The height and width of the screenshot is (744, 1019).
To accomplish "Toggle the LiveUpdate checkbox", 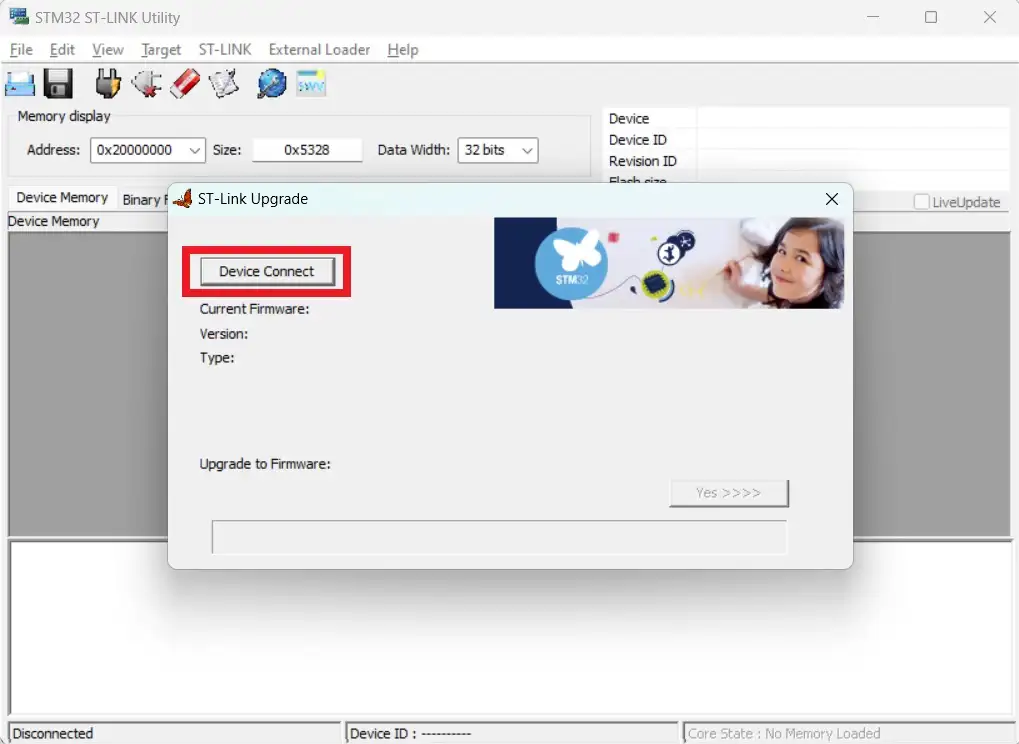I will 922,202.
